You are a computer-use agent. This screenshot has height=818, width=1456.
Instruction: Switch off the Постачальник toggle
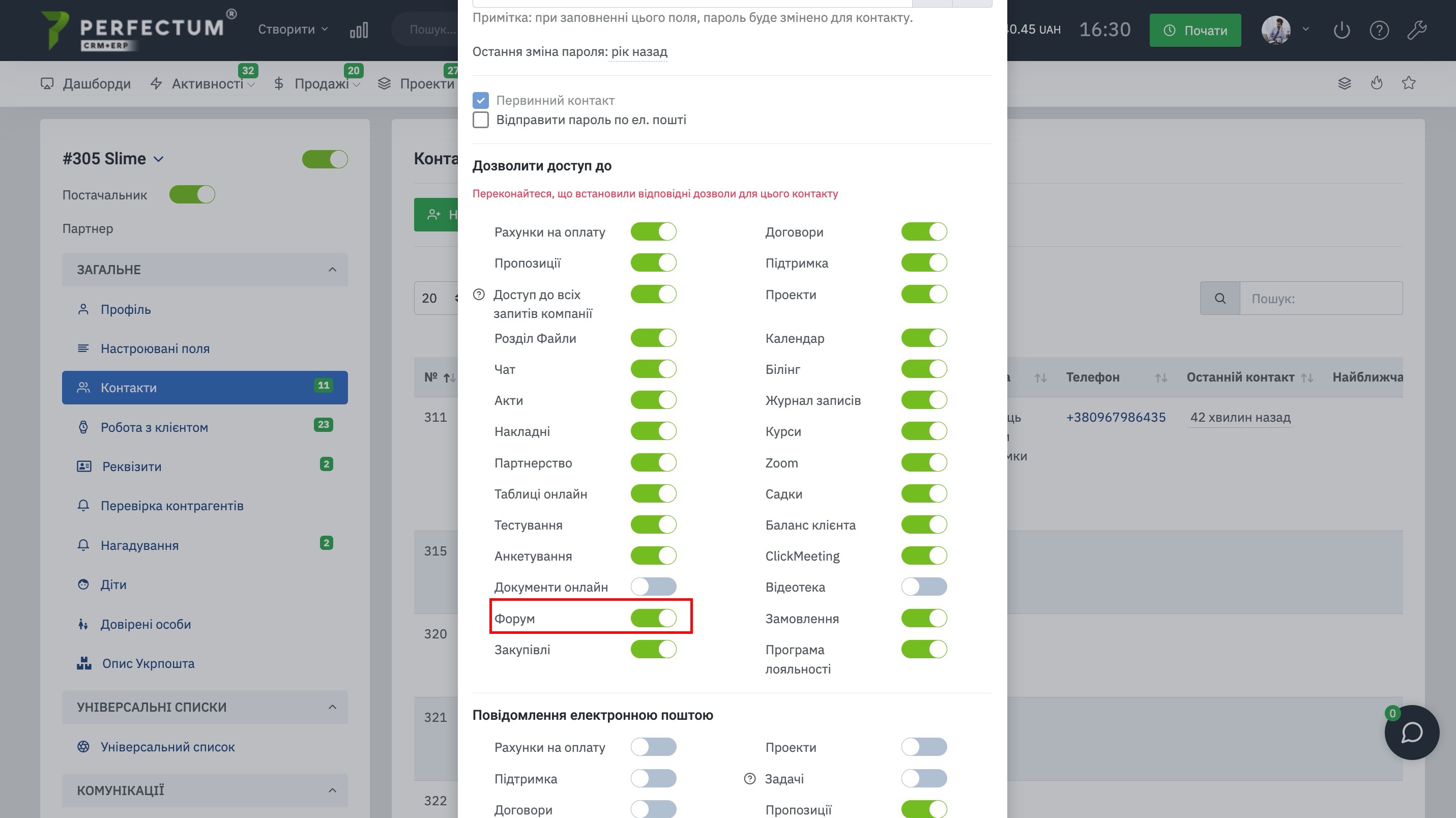coord(192,194)
